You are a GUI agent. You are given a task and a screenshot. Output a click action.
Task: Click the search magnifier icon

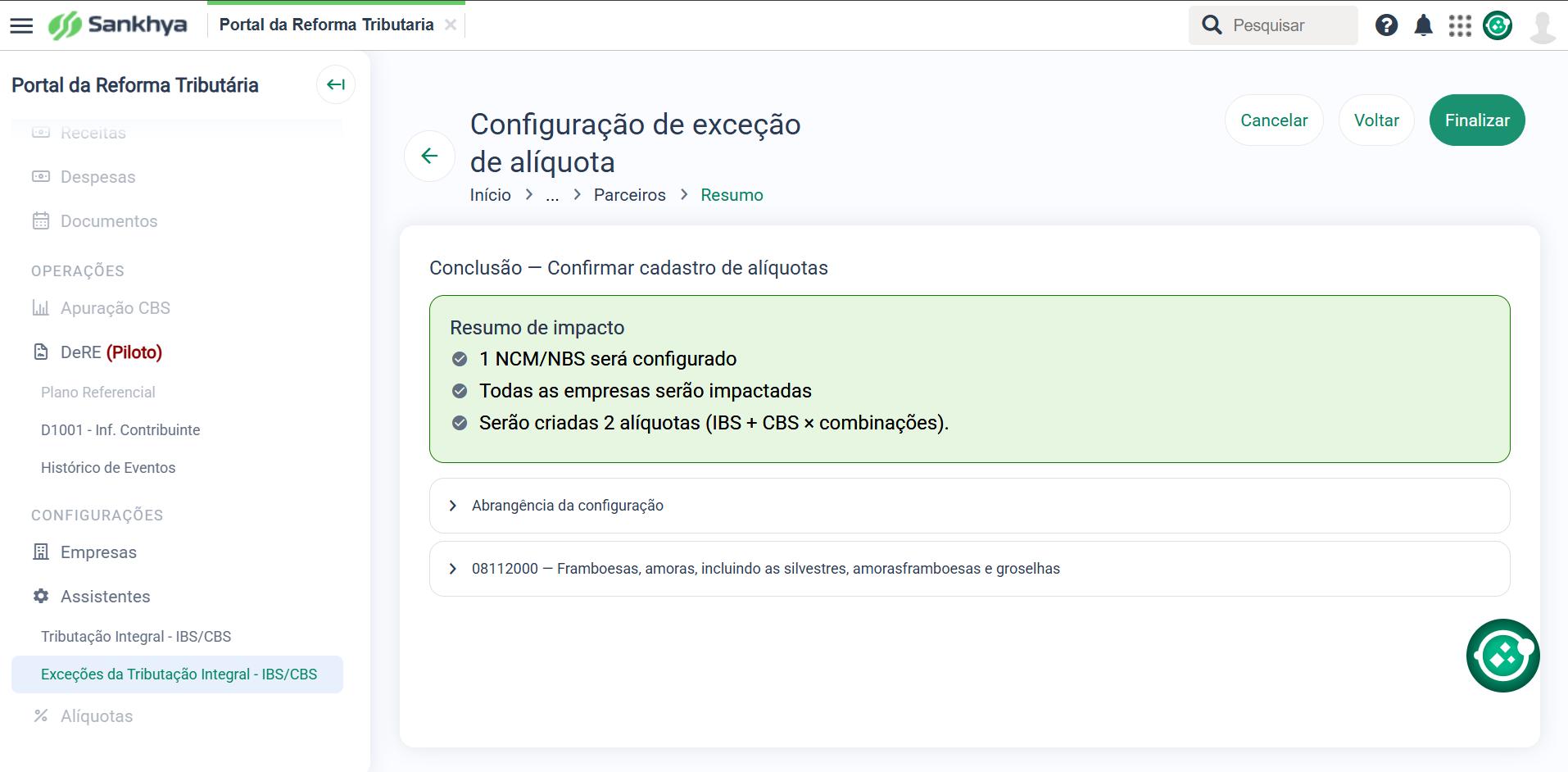pos(1212,25)
